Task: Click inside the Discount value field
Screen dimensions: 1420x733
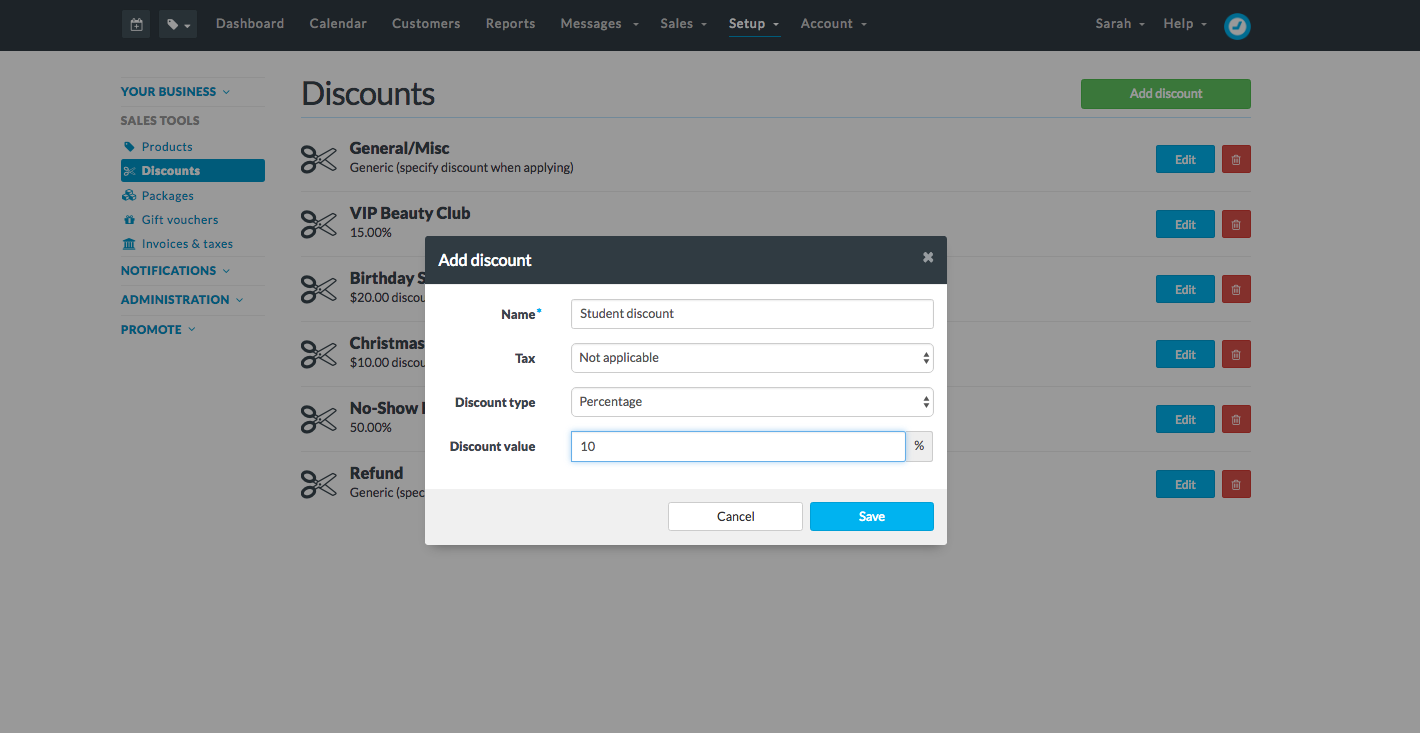Action: 737,446
